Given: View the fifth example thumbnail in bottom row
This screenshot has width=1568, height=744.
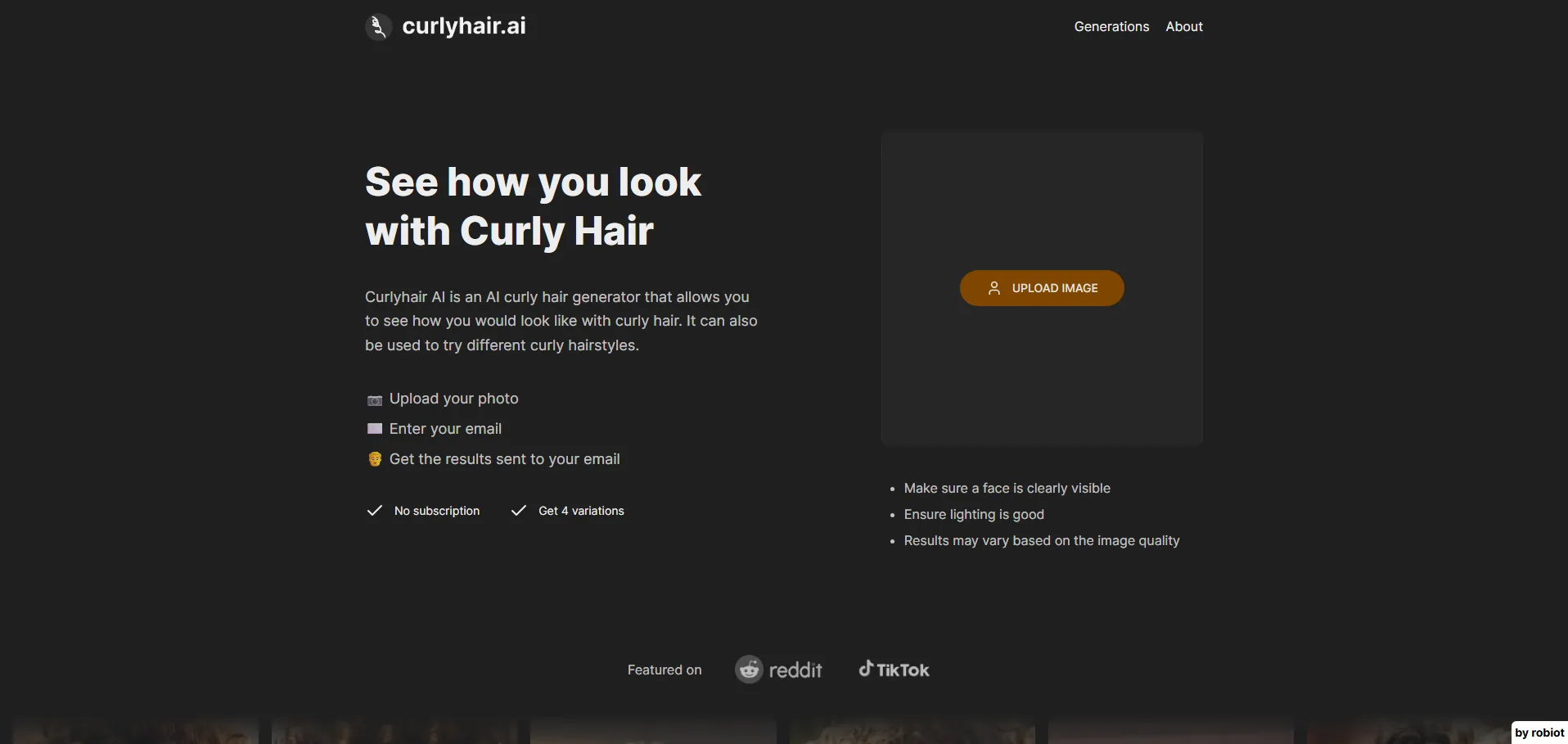Looking at the screenshot, I should (x=1170, y=732).
